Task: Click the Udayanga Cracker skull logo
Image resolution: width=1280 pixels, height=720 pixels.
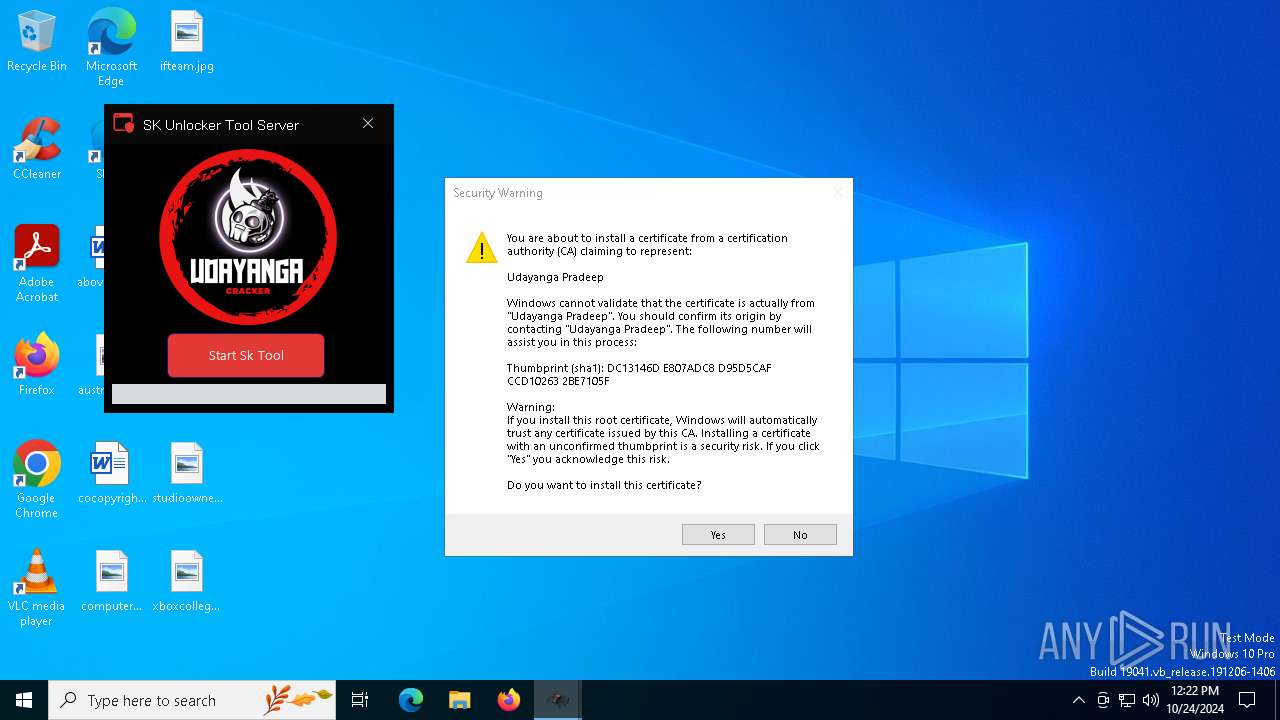Action: click(247, 237)
